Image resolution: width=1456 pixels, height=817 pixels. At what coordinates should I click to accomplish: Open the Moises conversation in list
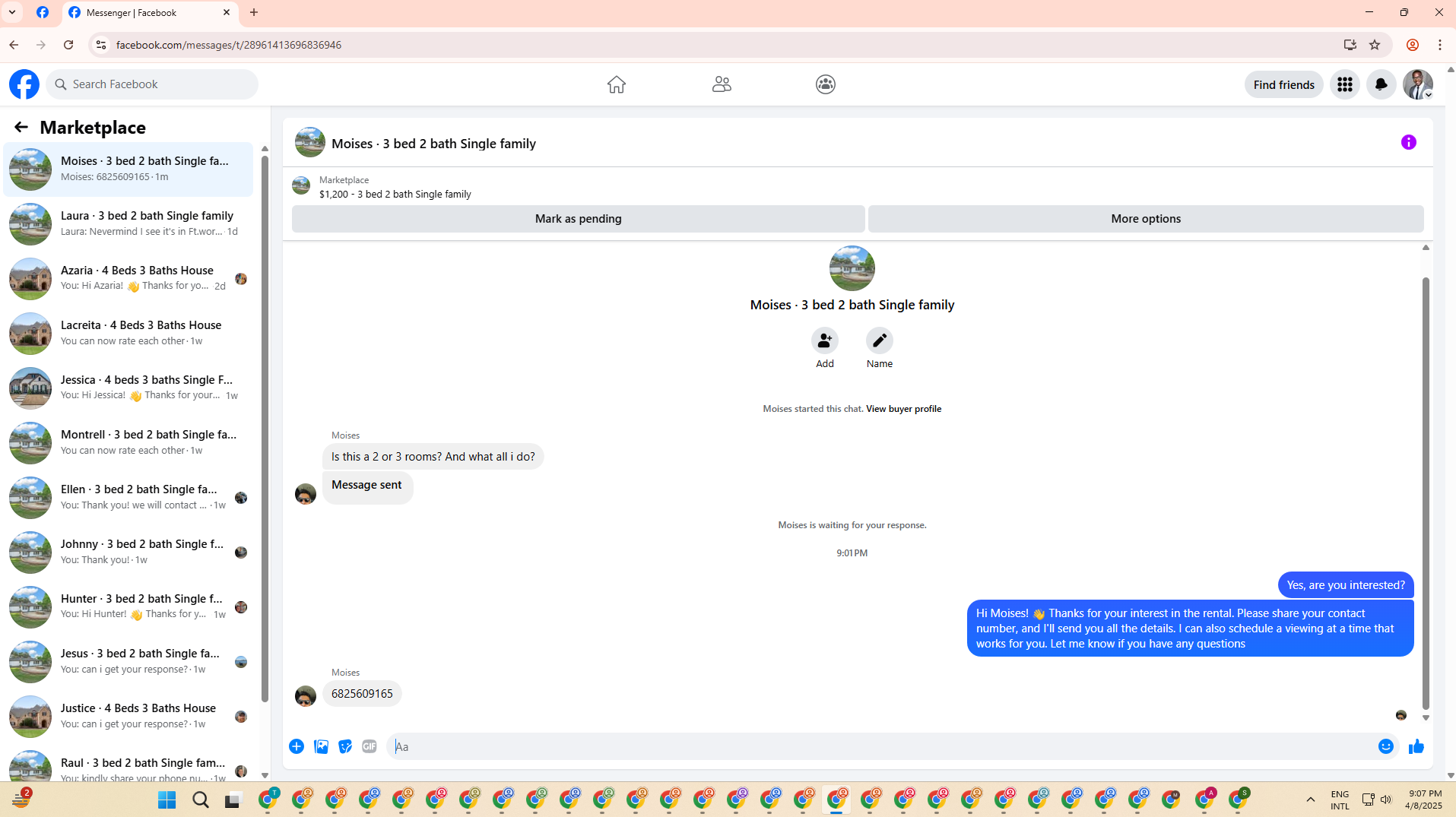pos(128,169)
